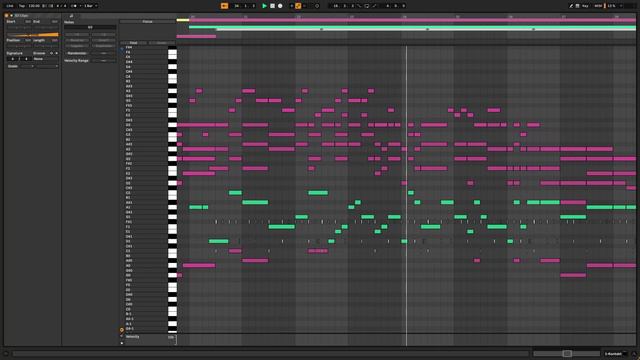Click the Set button beside Length
Image resolution: width=640 pixels, height=360 pixels.
55,40
